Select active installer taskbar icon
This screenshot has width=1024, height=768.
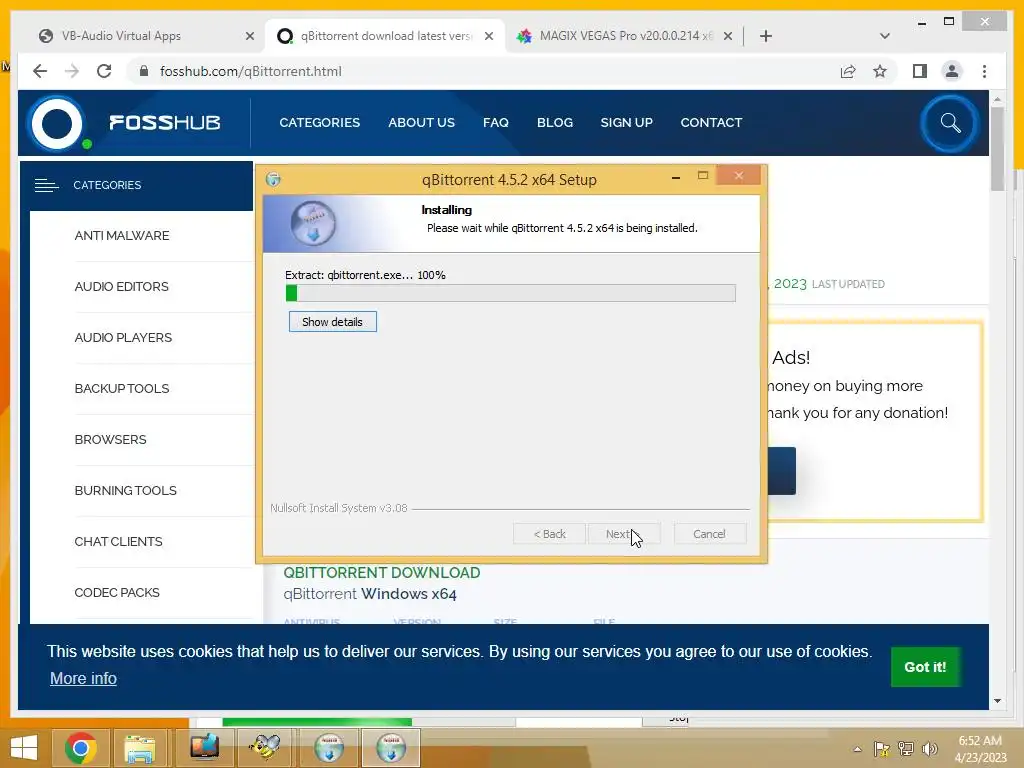(391, 748)
